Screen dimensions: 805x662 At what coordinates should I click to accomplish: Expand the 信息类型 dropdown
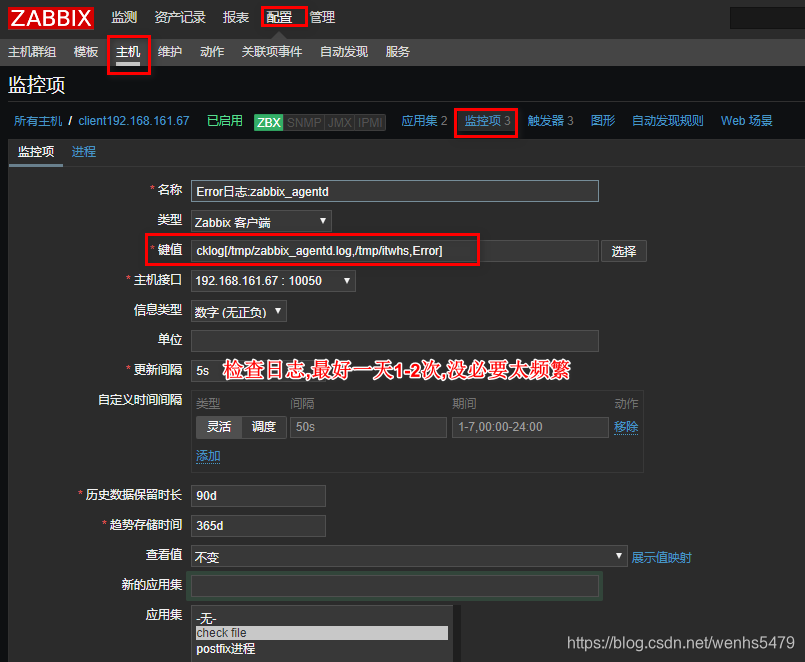238,311
